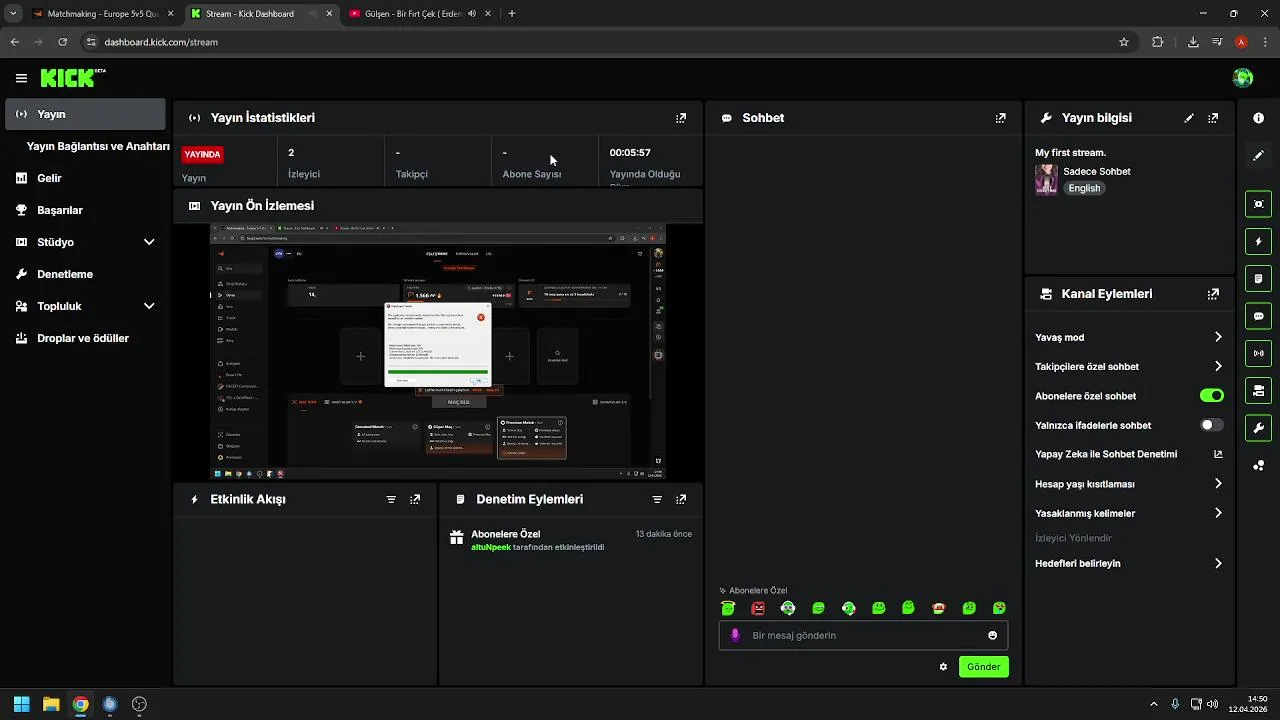Pop out the Yayın İstatistikleri panel

coord(681,118)
